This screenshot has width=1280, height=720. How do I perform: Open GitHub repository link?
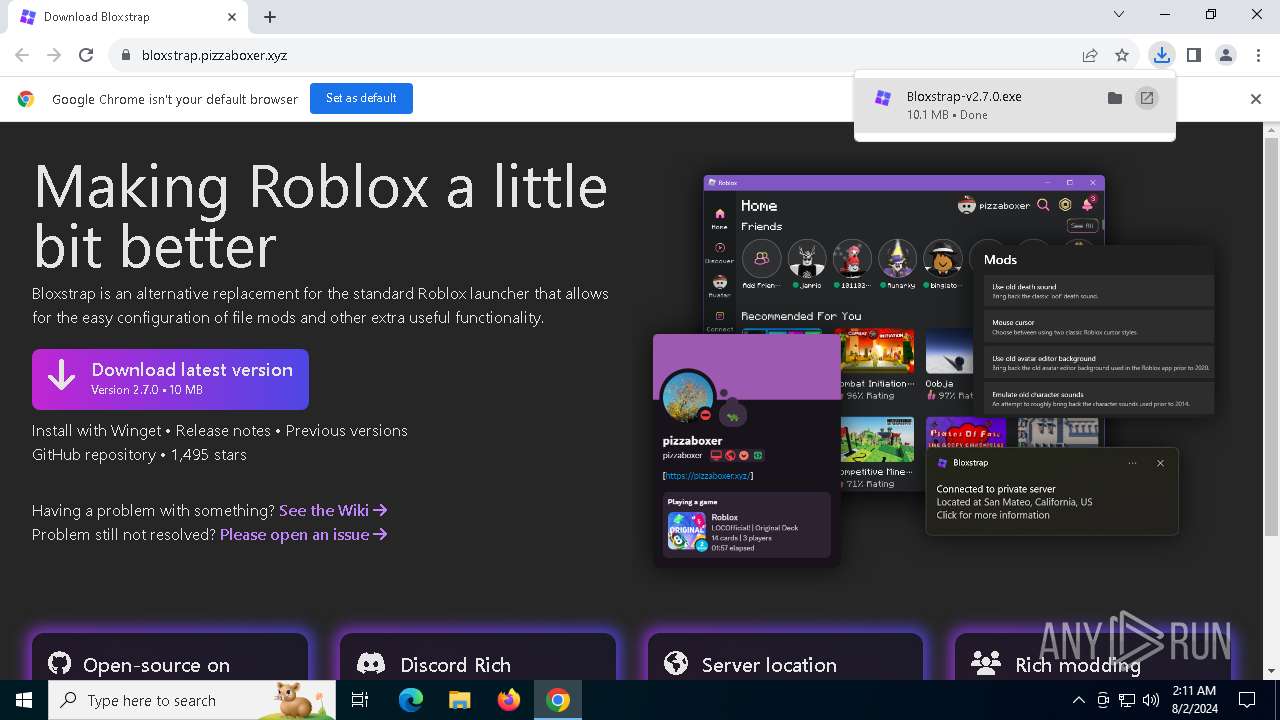(x=94, y=454)
